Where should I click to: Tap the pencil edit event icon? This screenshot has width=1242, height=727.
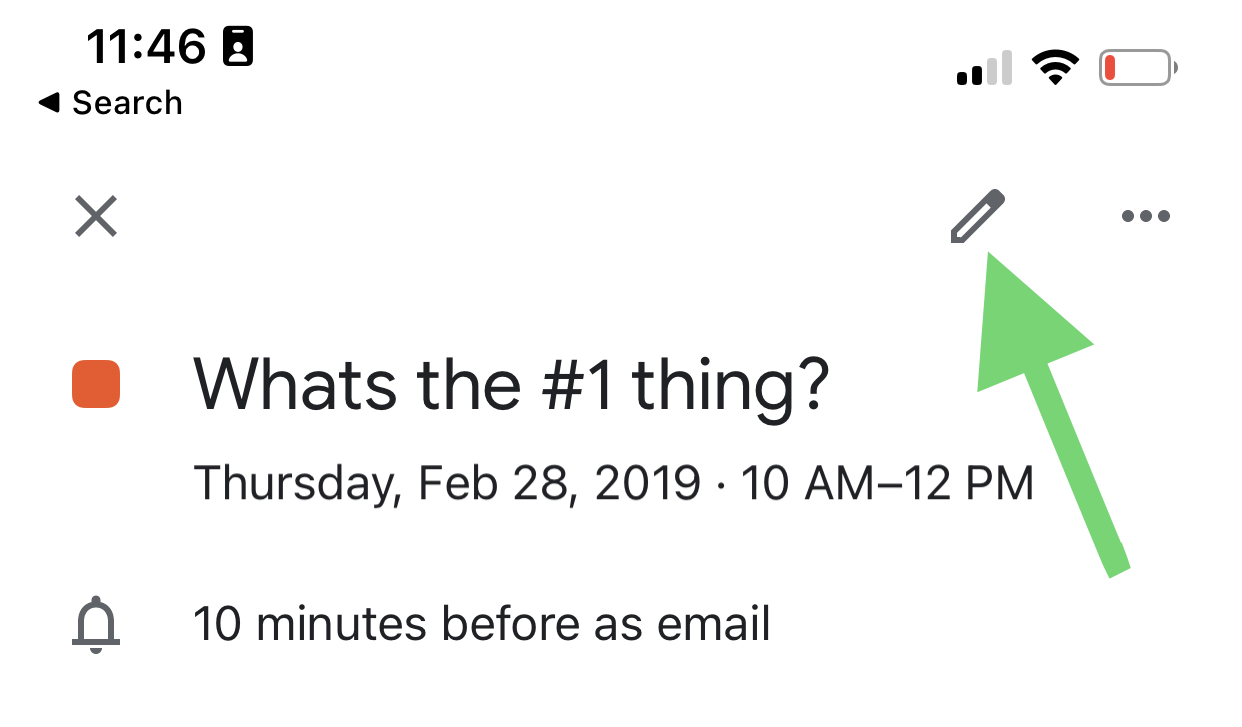click(x=976, y=216)
